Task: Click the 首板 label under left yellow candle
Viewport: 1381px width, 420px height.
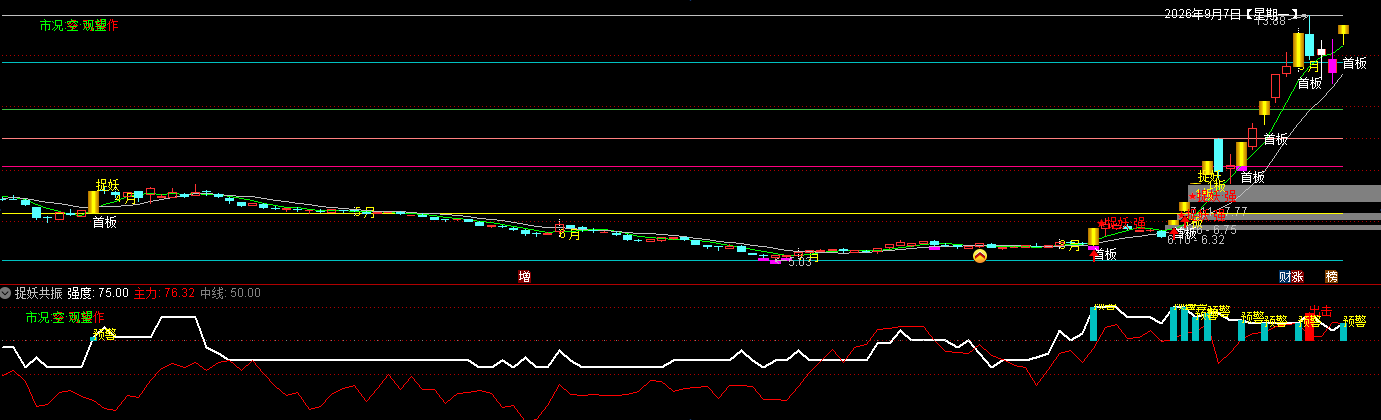Action: [105, 223]
